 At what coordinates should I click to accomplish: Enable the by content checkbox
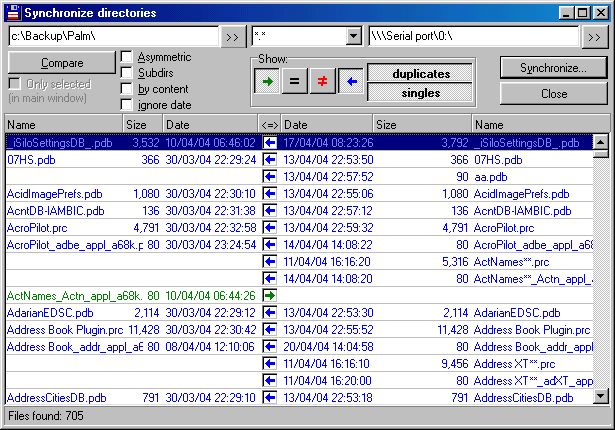coord(127,89)
